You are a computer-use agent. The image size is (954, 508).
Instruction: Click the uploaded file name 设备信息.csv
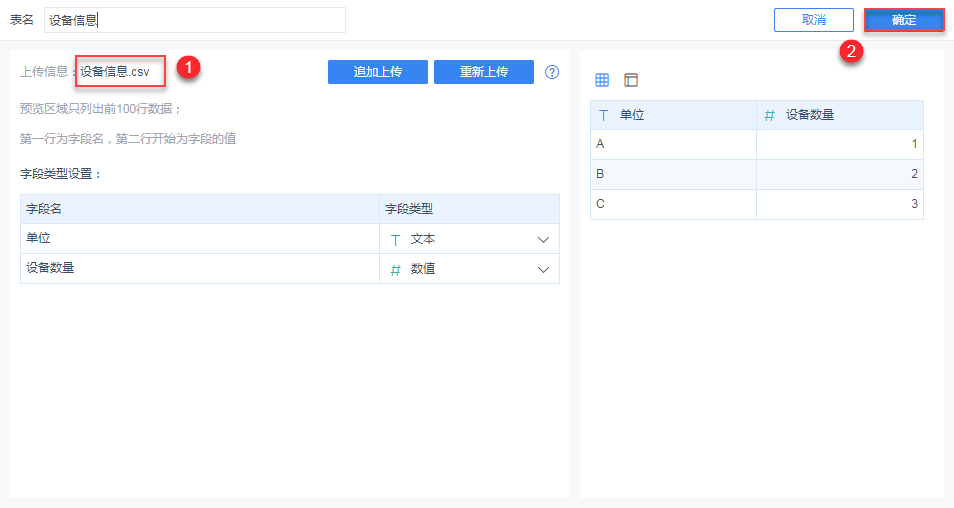point(115,72)
